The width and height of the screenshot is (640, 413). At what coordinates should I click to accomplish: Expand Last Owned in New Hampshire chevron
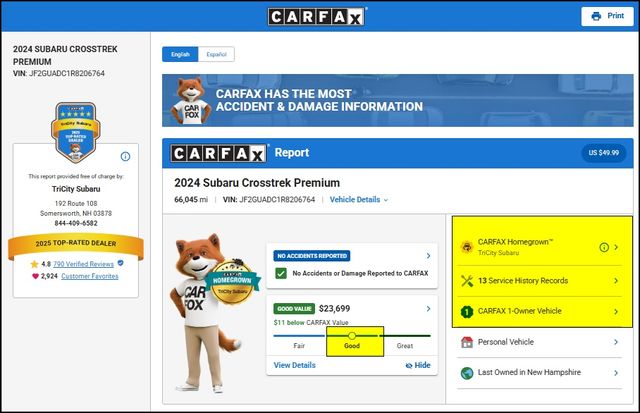616,373
